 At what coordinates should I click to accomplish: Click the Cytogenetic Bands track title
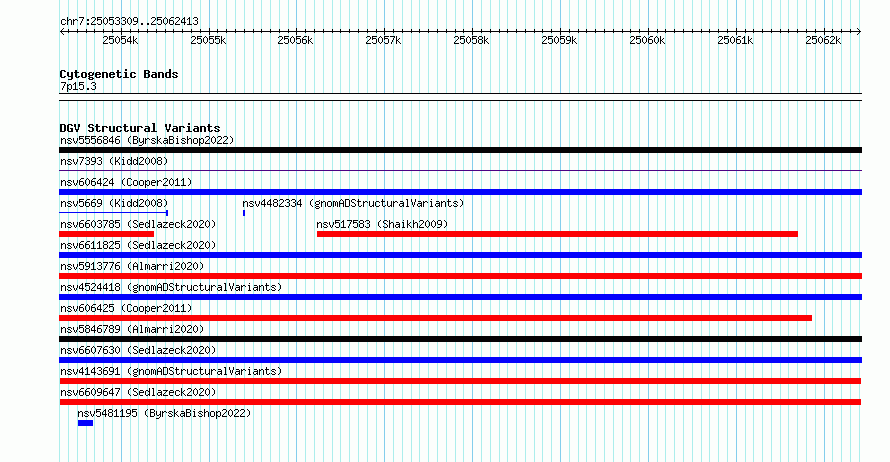tap(119, 74)
